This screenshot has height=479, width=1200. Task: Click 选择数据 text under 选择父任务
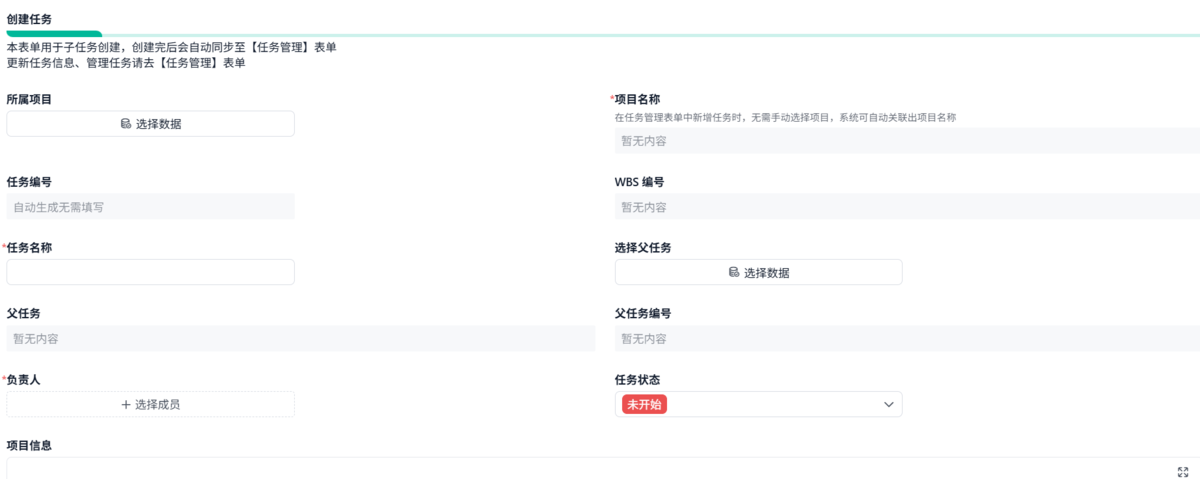[767, 272]
